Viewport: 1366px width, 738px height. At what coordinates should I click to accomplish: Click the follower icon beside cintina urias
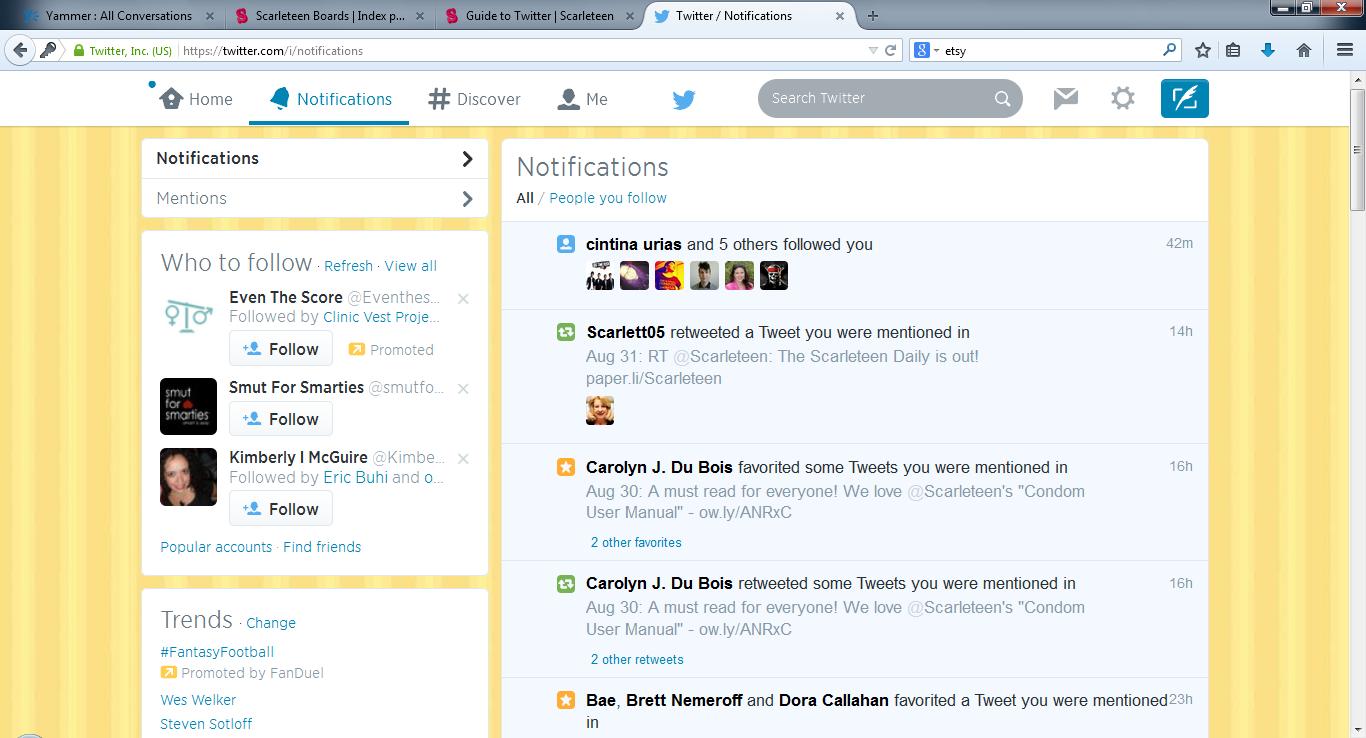[565, 244]
